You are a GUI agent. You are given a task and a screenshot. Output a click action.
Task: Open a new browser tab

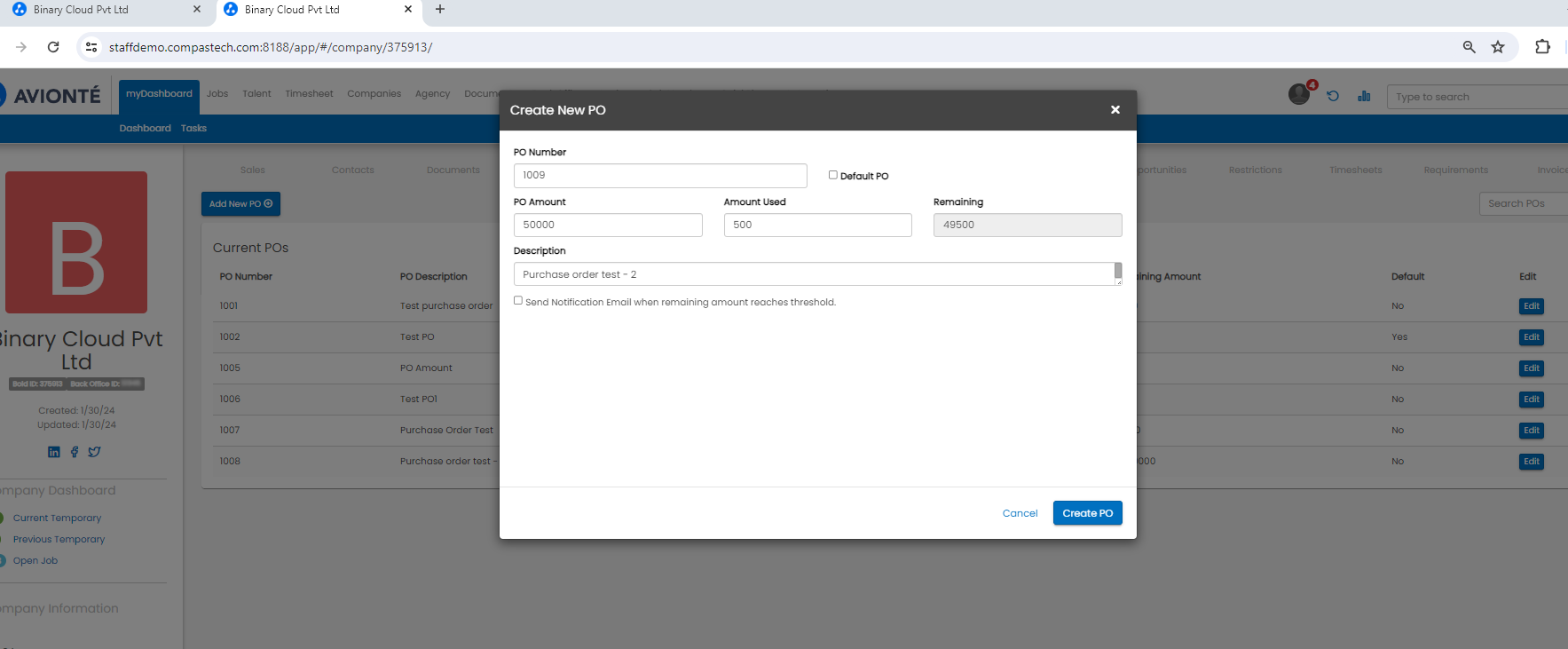(x=440, y=10)
